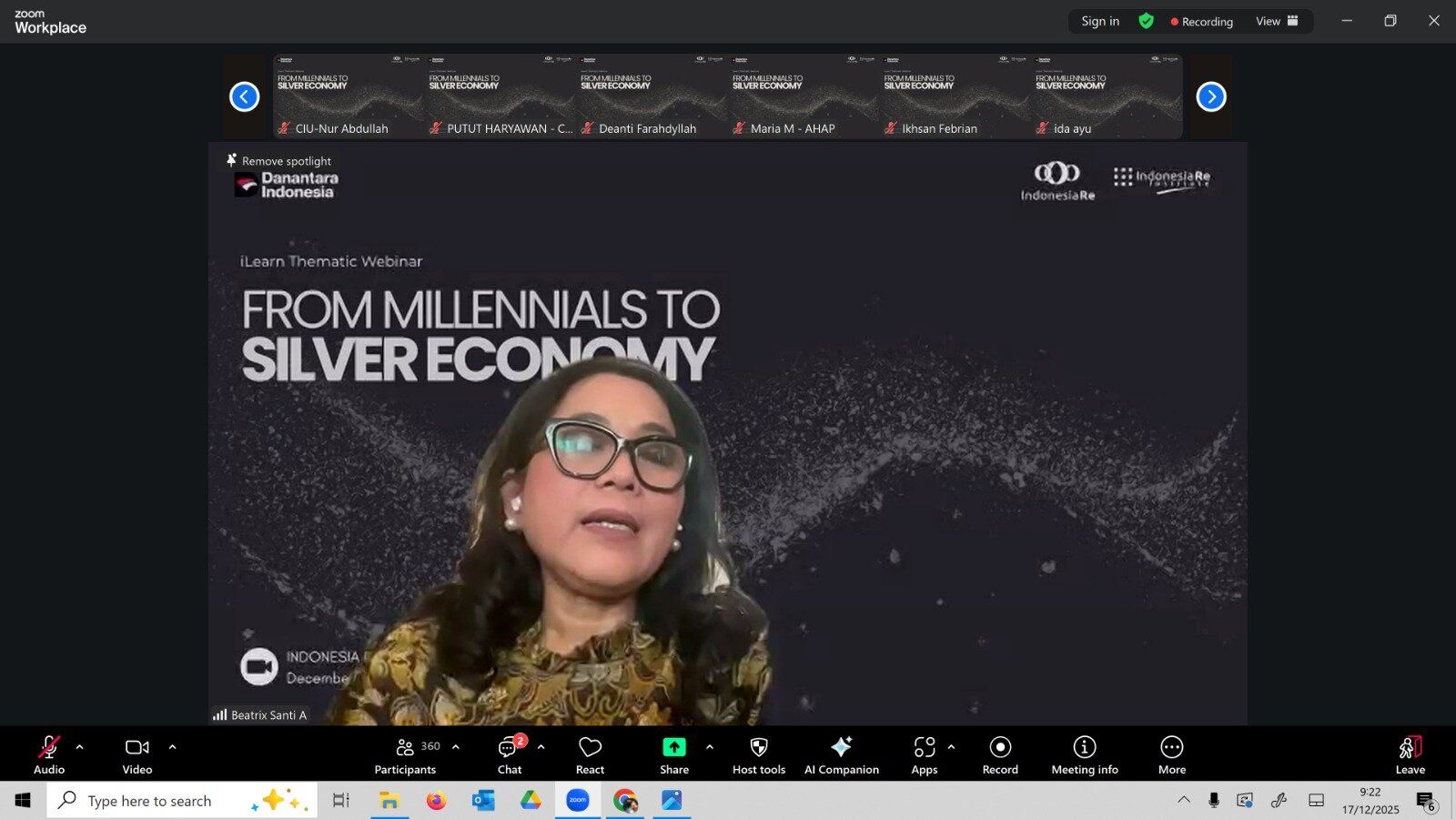Select the Deanti Farahdyllah participant thumbnail
Viewport: 1456px width, 819px height.
coord(652,96)
